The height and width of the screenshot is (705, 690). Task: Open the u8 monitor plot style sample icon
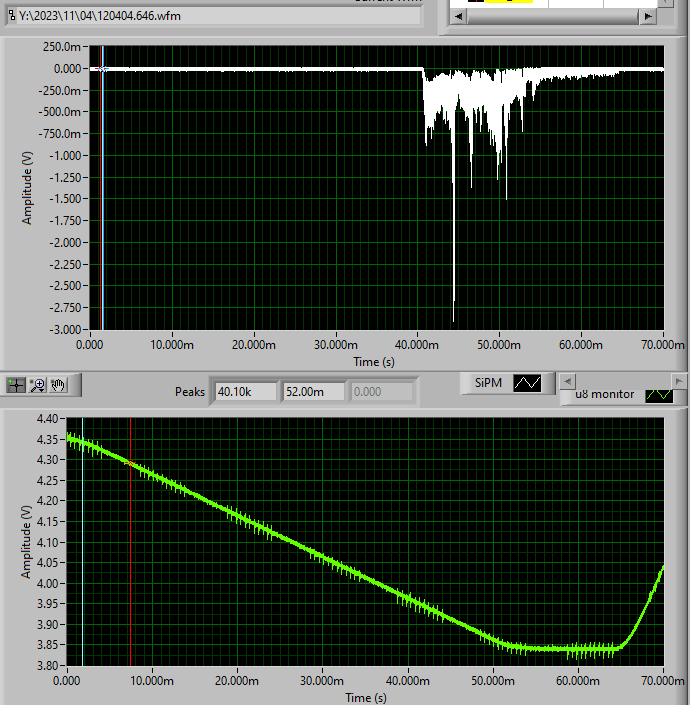click(x=659, y=395)
